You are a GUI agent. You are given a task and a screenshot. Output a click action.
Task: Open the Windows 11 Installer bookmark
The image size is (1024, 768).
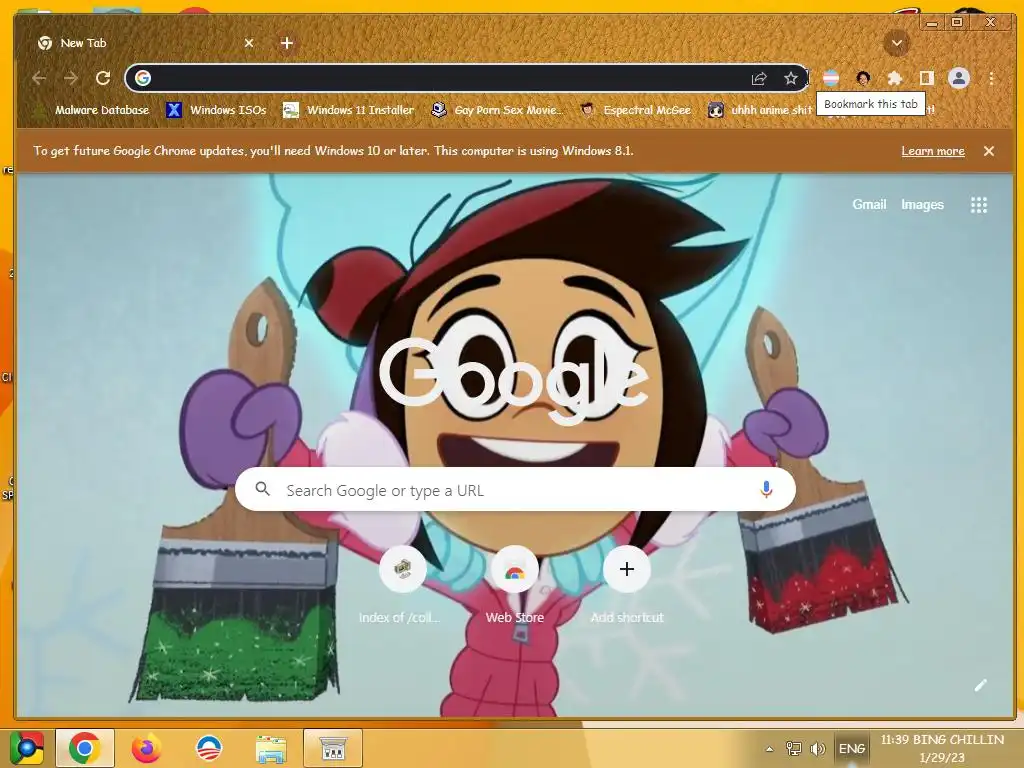coord(349,110)
